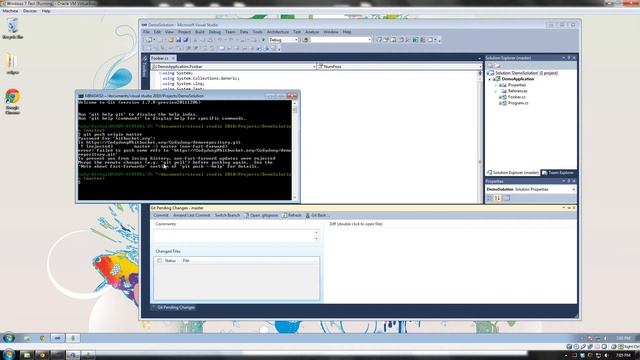The image size is (640, 360).
Task: Click the Commit button in Git Pending Changes
Action: tap(160, 215)
